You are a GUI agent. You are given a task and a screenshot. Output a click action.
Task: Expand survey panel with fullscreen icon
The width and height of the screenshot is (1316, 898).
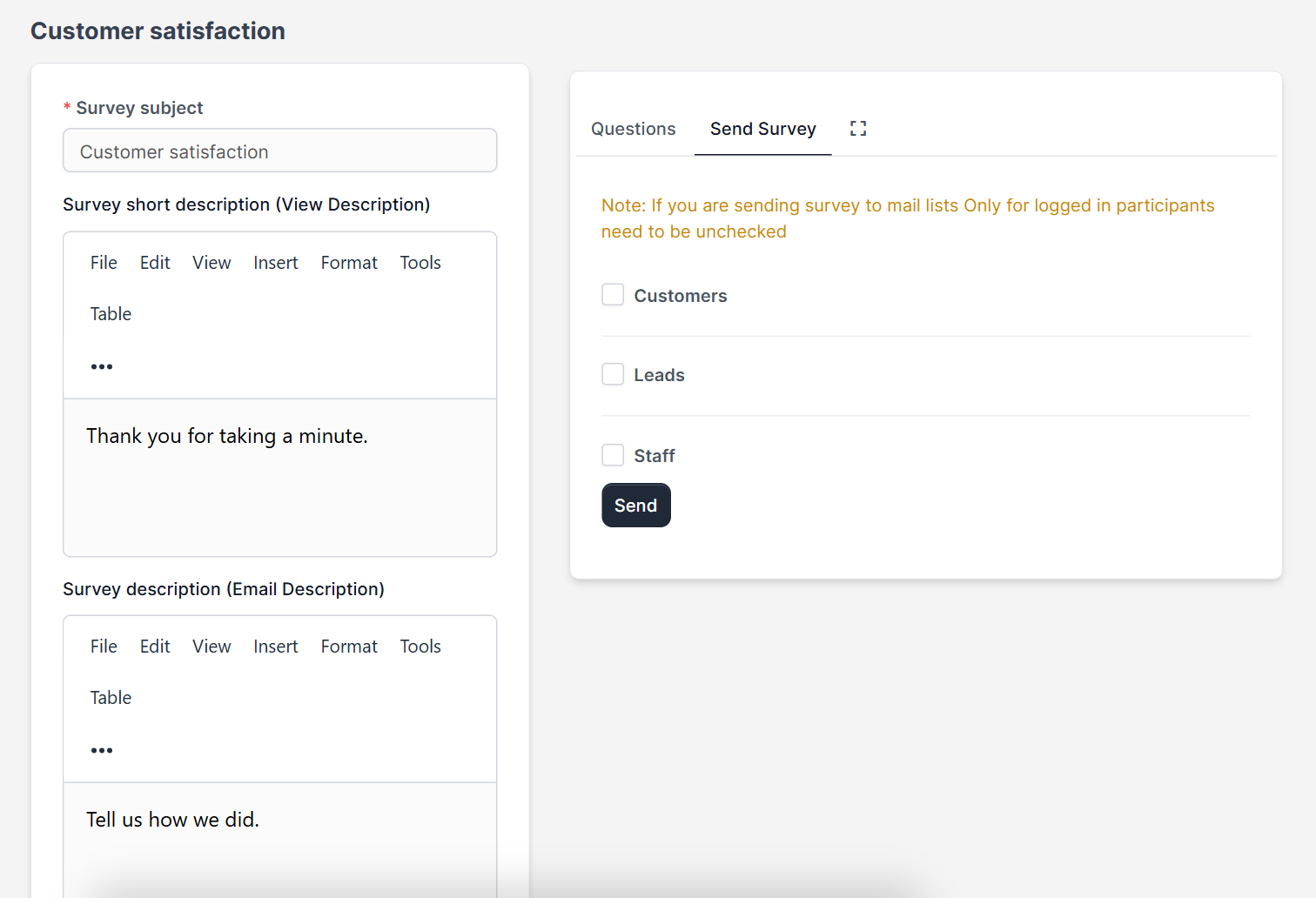(x=858, y=129)
